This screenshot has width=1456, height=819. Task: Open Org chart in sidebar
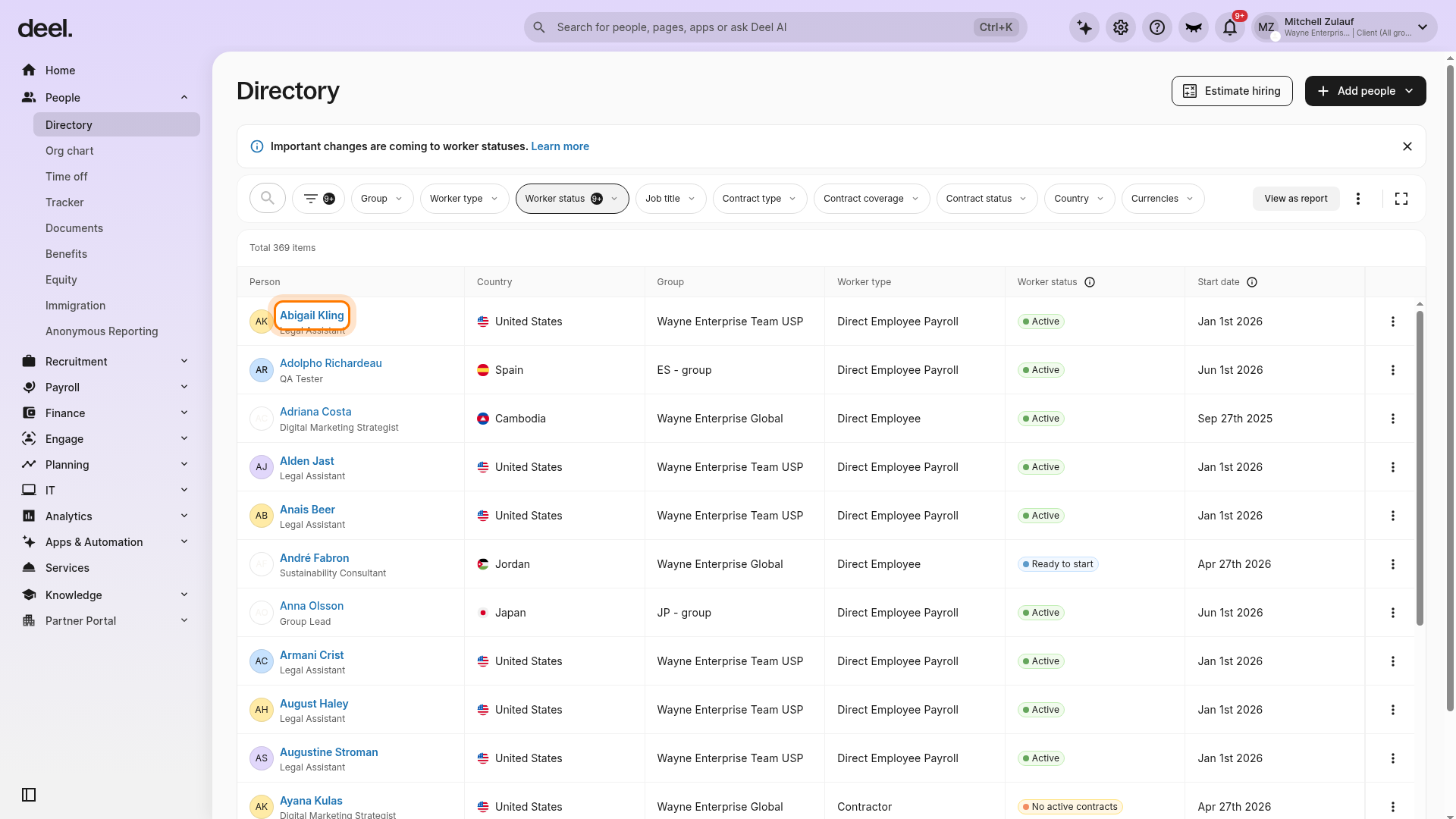(x=70, y=151)
